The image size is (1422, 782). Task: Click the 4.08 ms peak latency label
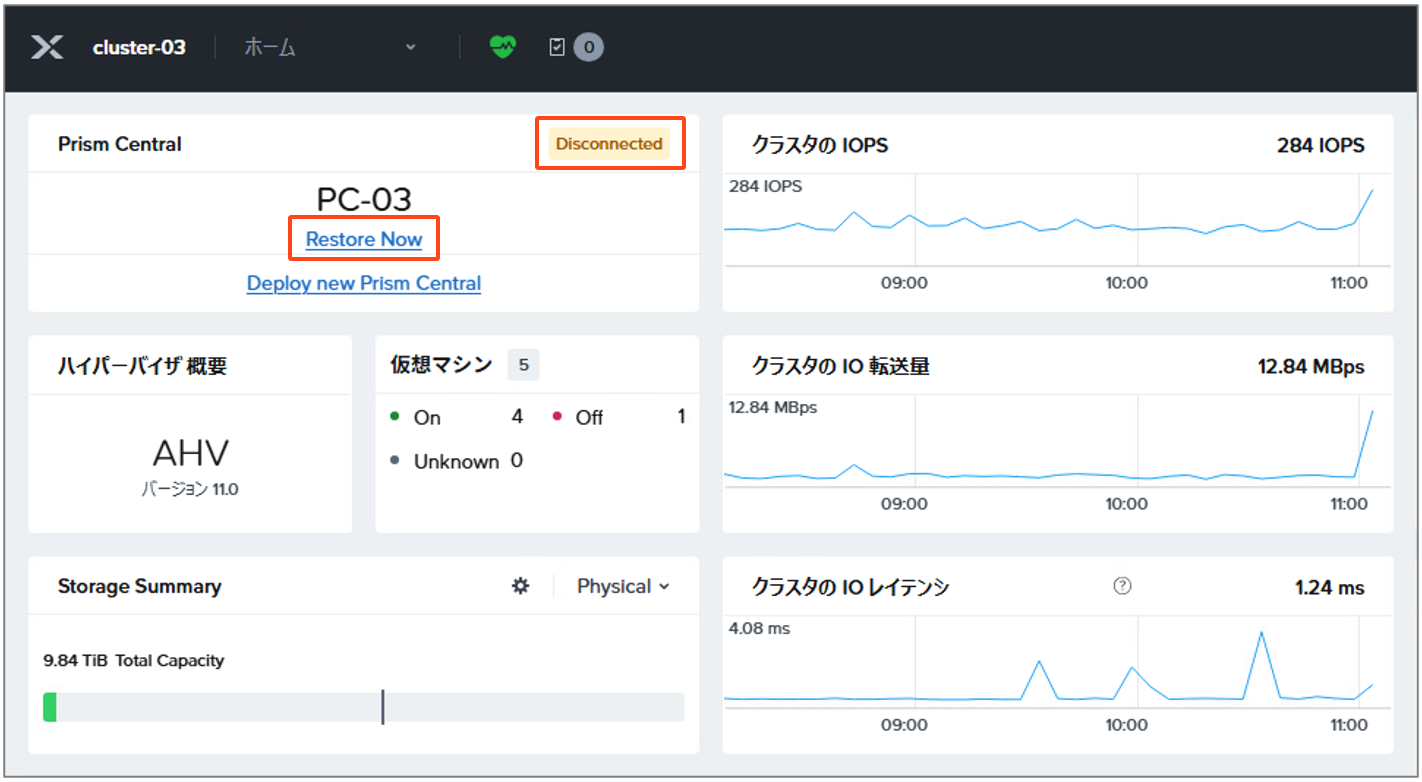[x=759, y=628]
